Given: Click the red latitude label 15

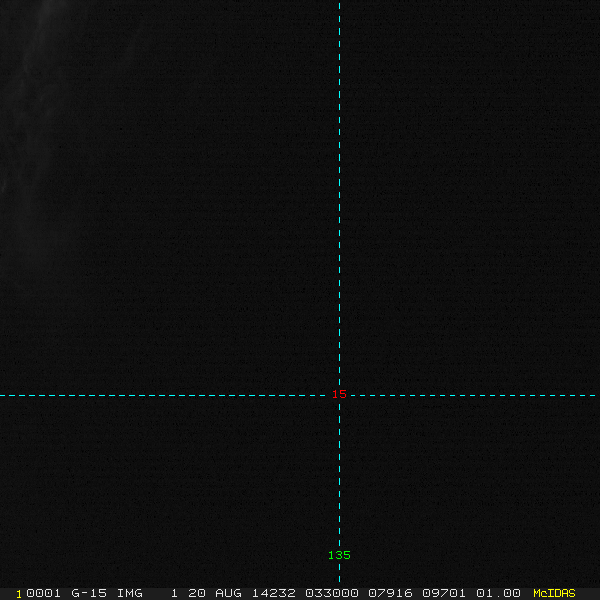Looking at the screenshot, I should click(339, 394).
